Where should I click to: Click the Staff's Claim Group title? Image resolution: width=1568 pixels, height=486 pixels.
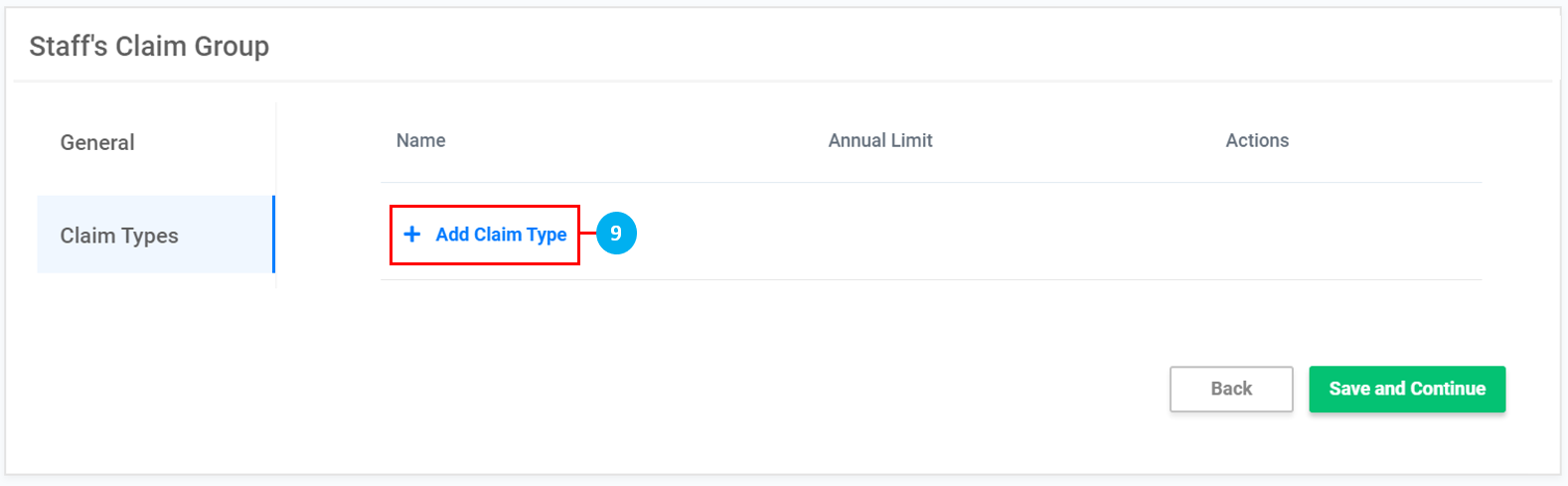coord(149,47)
